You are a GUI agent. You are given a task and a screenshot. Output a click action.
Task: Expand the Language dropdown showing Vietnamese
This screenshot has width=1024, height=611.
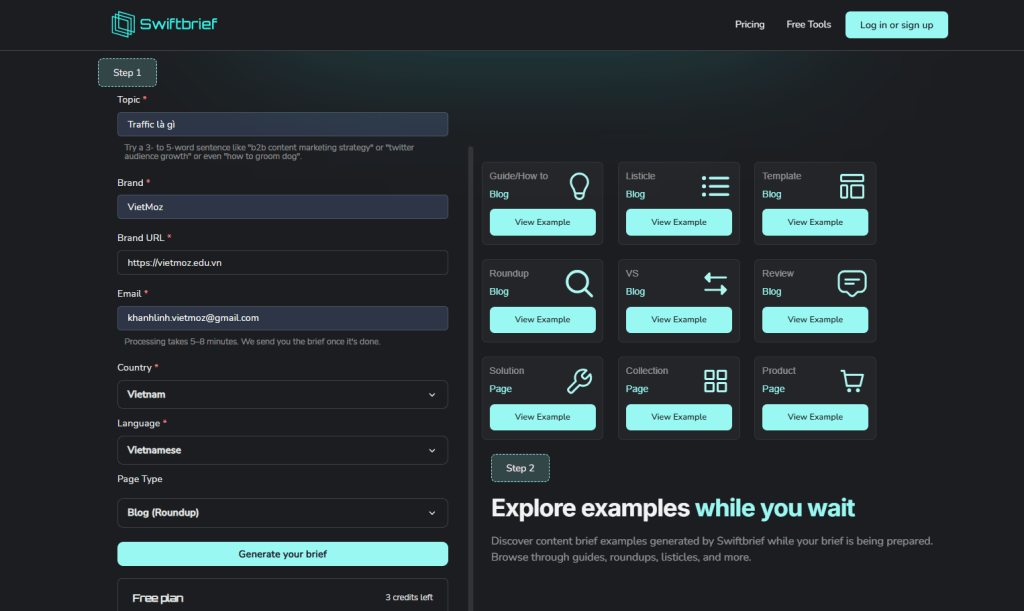point(282,450)
